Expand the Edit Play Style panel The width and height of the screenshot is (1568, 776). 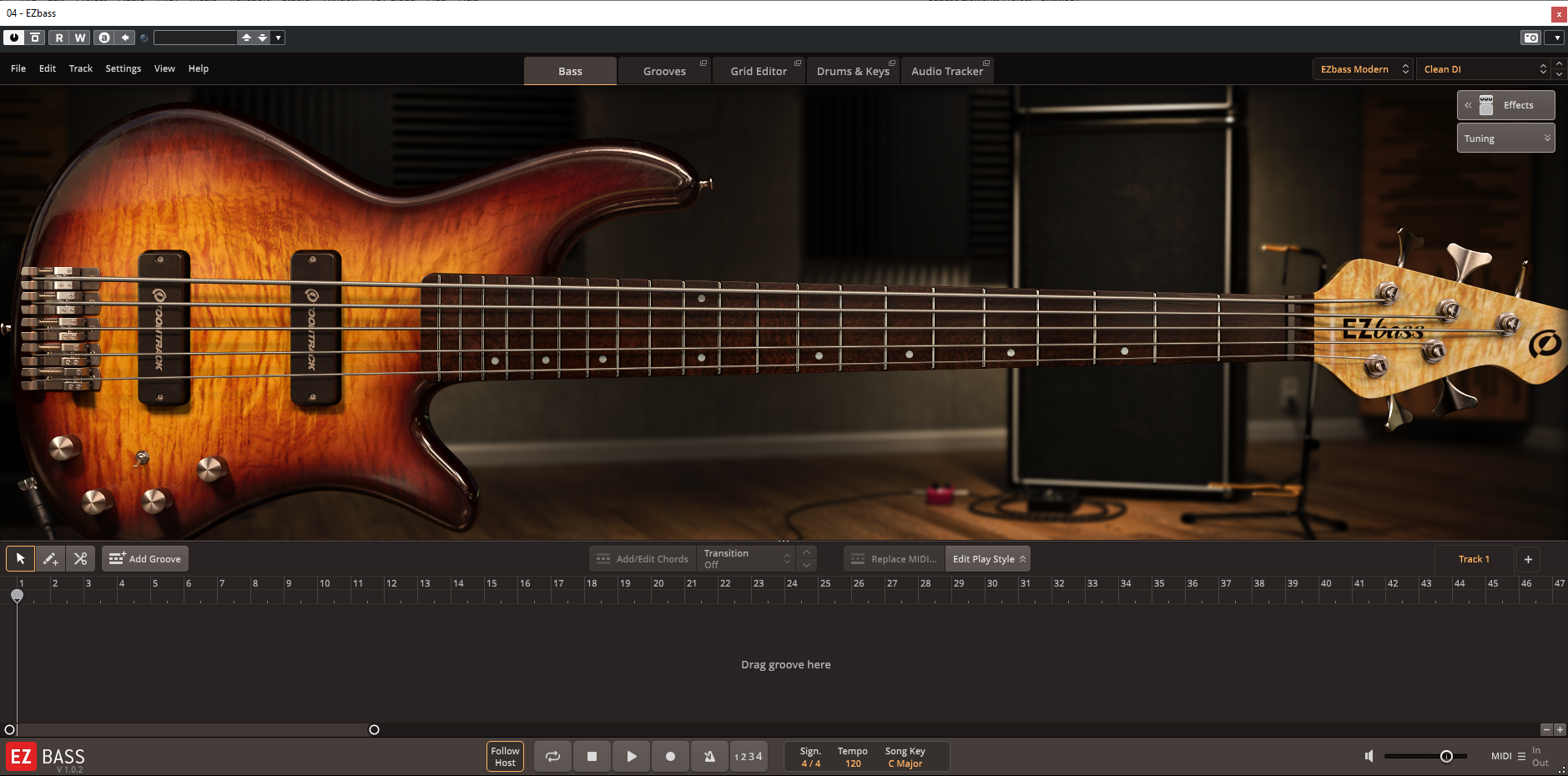click(x=988, y=559)
